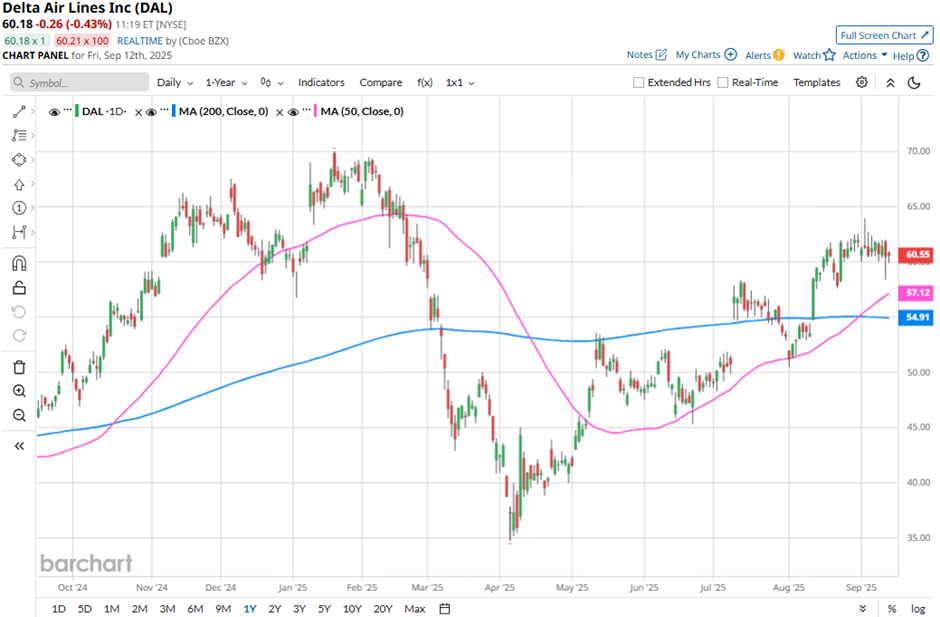Select the trend line drawing tool
Screen dimensions: 940x617
tap(19, 113)
